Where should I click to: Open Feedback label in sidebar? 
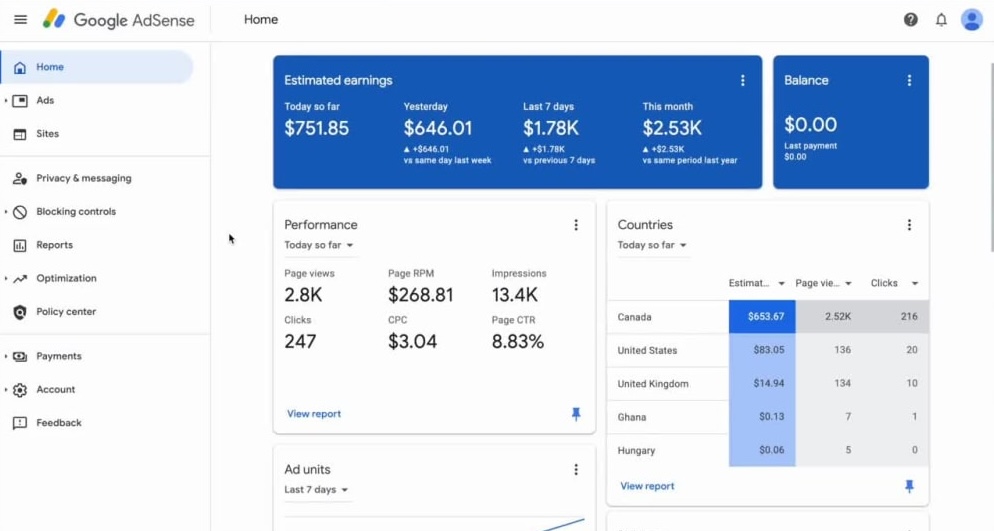click(59, 423)
